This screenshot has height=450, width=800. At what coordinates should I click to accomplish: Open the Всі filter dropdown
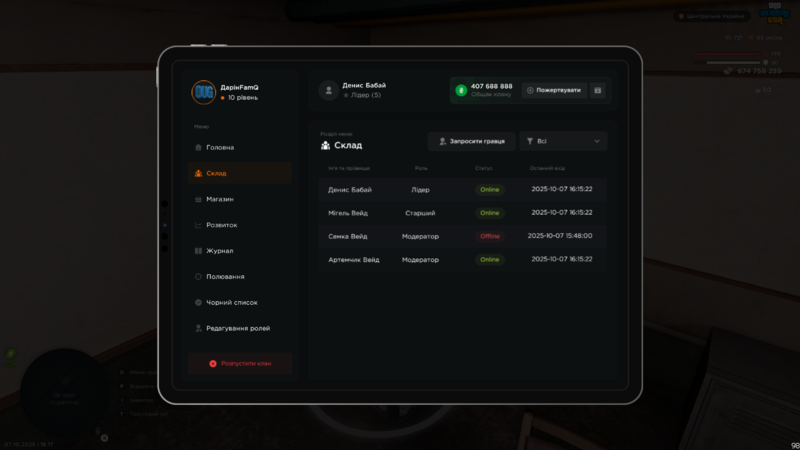click(x=563, y=141)
